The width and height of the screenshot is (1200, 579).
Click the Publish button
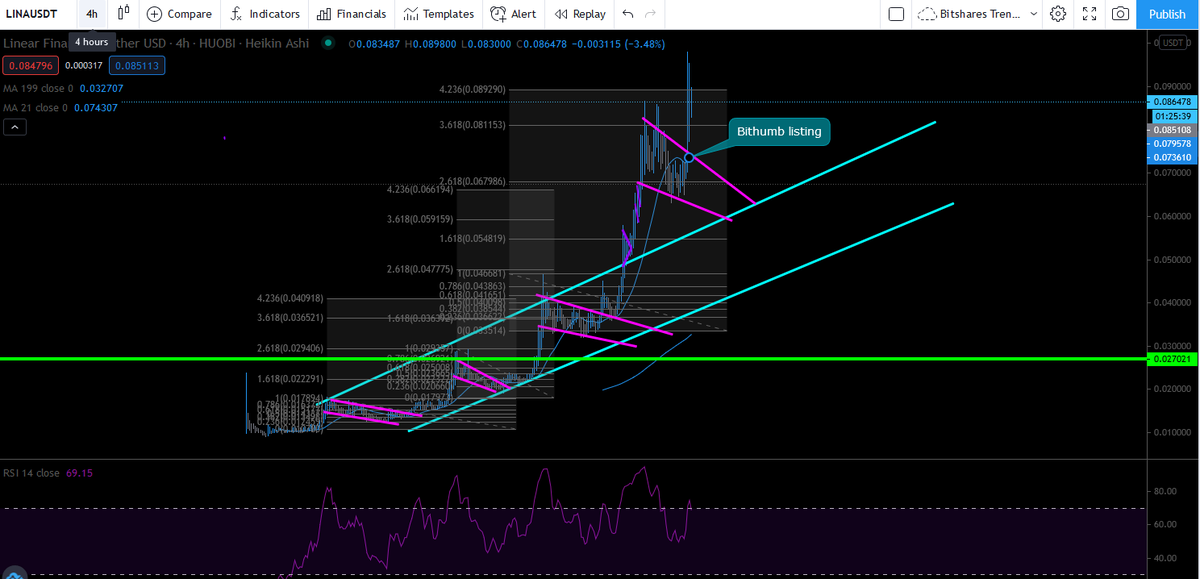pyautogui.click(x=1167, y=14)
